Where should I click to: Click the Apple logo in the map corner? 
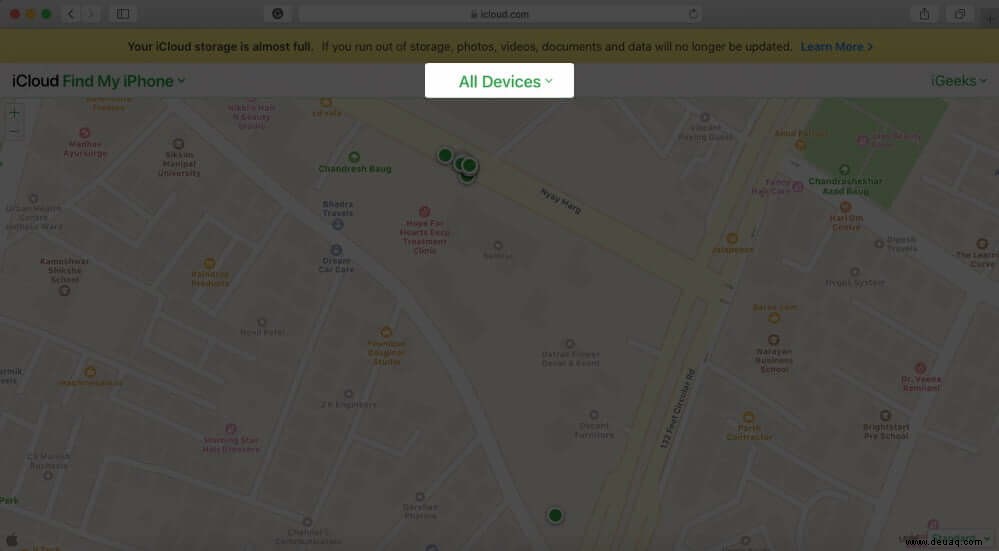12,540
